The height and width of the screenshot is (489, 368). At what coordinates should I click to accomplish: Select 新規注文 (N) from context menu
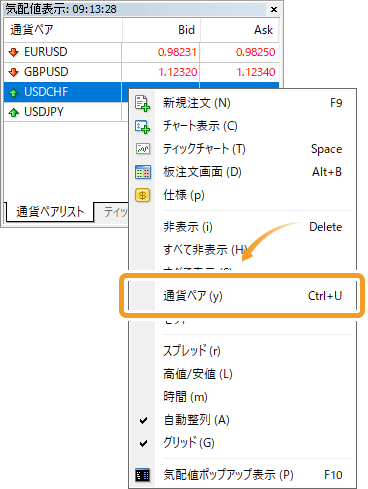[242, 103]
